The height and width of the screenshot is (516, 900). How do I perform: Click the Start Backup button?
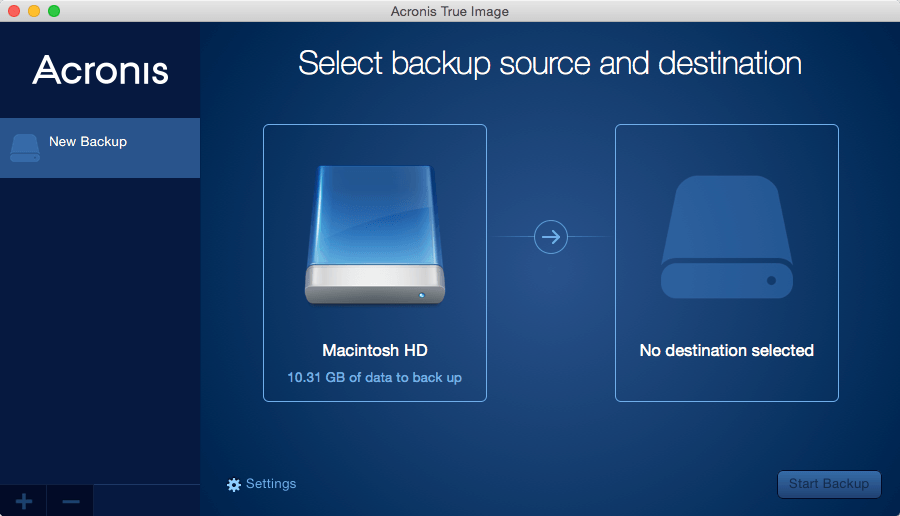[x=829, y=484]
